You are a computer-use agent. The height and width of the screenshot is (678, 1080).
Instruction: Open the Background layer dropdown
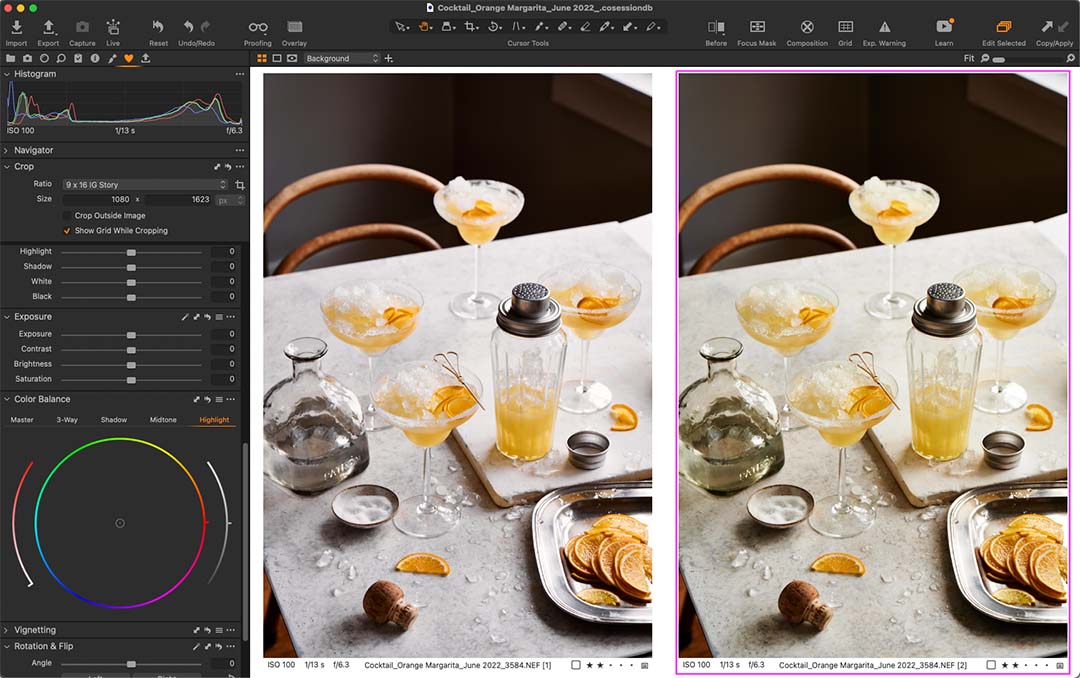pyautogui.click(x=342, y=59)
